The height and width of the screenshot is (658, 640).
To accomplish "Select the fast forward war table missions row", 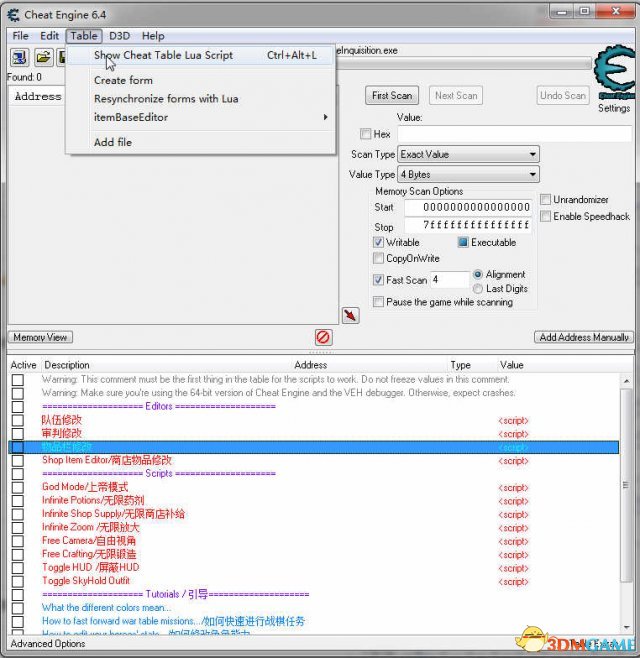I will click(314, 621).
